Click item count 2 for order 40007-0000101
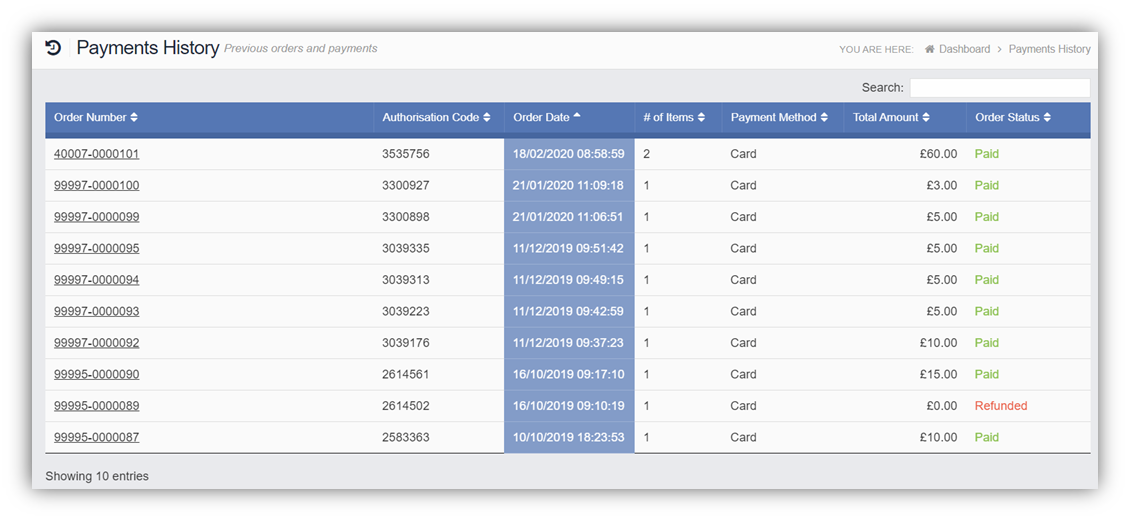Image resolution: width=1130 pixels, height=521 pixels. point(646,153)
